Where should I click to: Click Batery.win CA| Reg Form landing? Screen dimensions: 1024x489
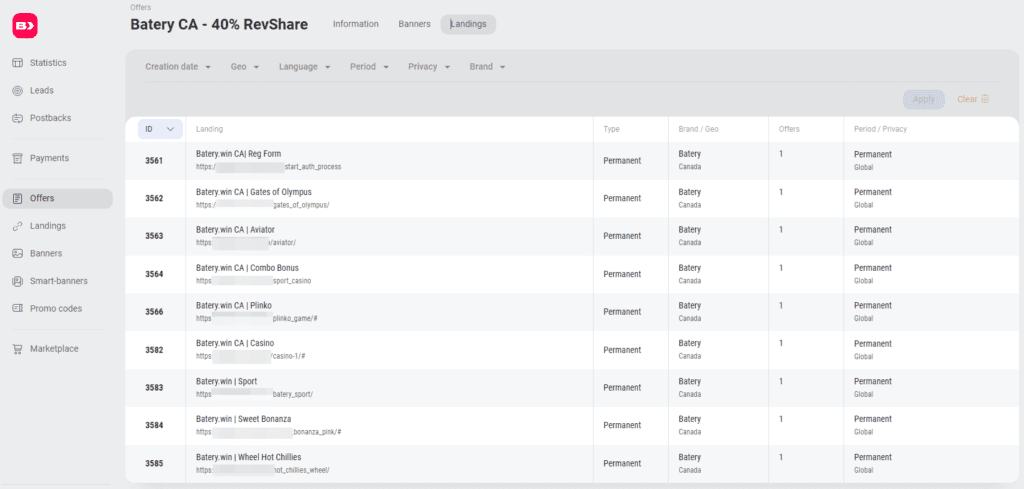(x=238, y=154)
